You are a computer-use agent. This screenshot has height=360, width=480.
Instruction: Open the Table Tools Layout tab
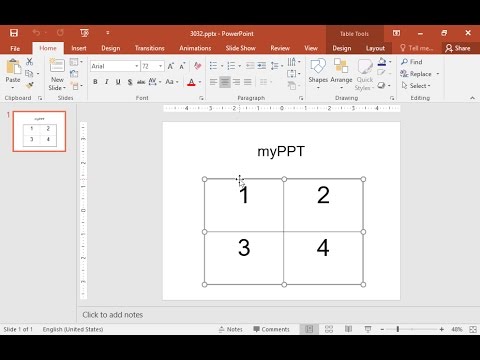point(375,48)
